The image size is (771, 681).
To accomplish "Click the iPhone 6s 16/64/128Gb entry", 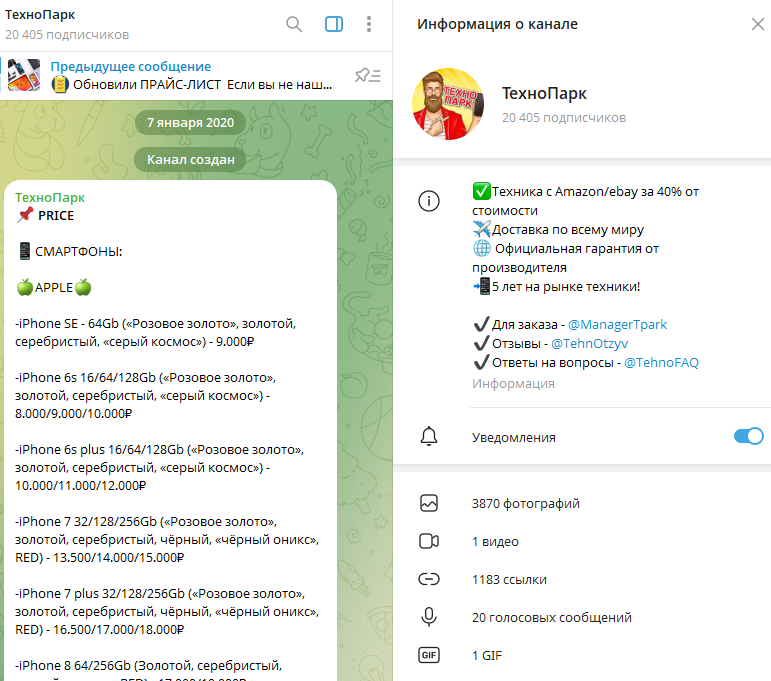I will click(x=146, y=396).
